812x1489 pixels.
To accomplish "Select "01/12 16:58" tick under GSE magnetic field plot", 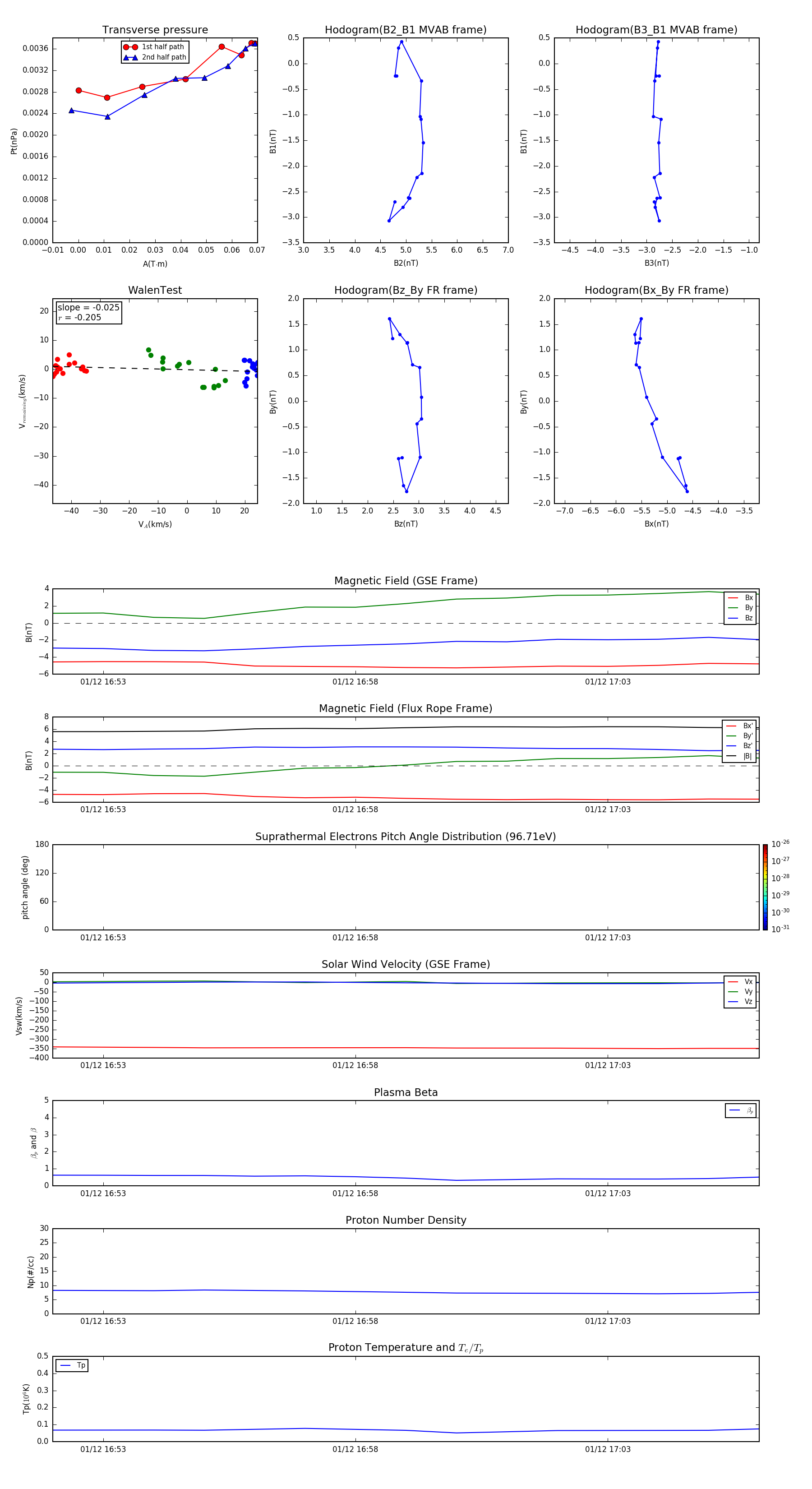I will click(x=355, y=682).
